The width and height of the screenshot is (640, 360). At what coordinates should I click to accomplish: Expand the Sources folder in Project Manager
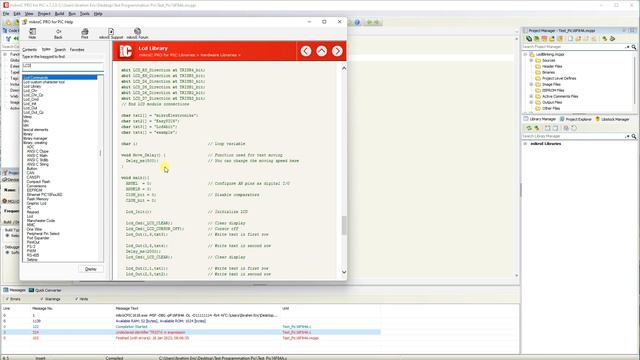531,60
